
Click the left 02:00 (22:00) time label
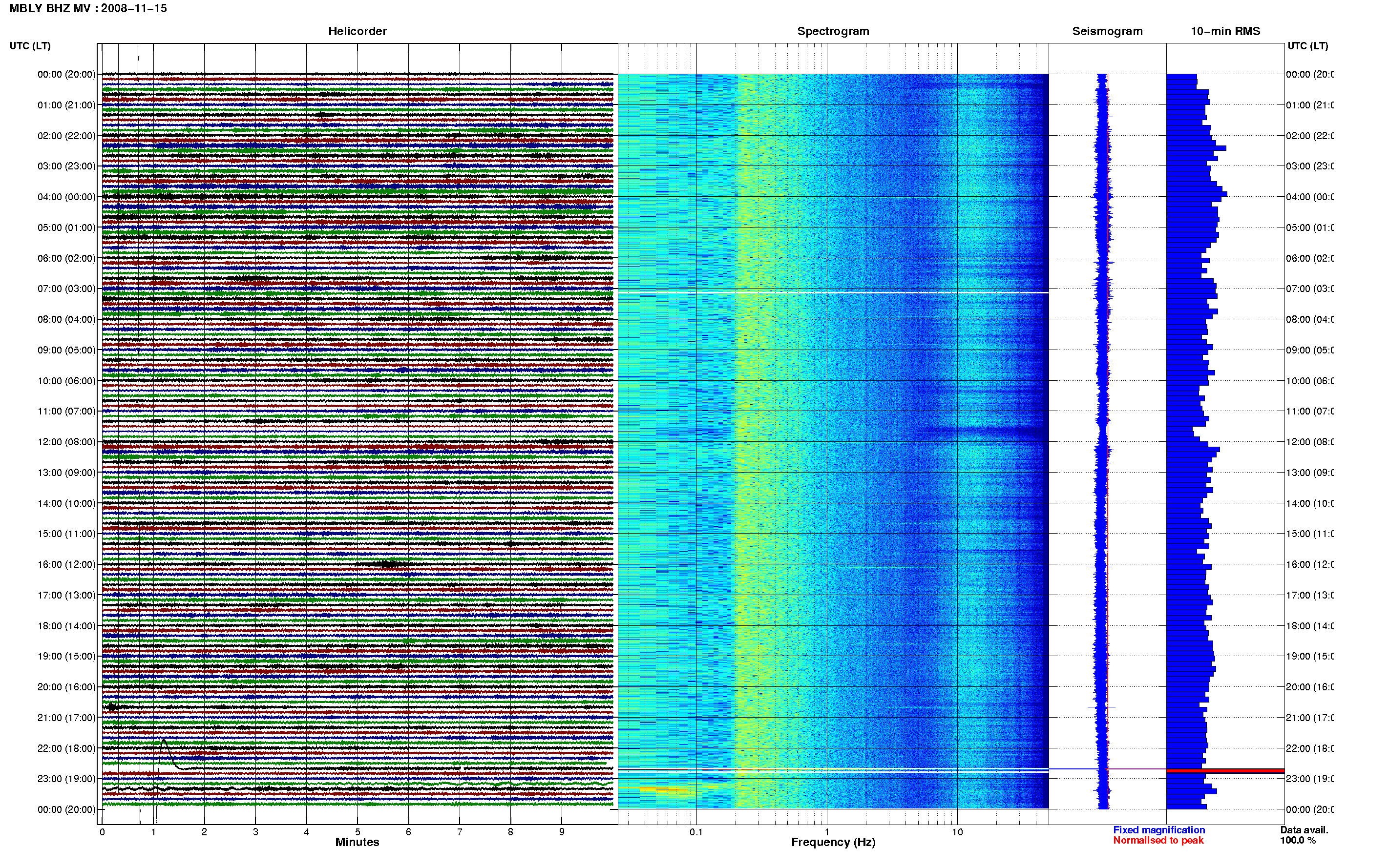pyautogui.click(x=66, y=136)
